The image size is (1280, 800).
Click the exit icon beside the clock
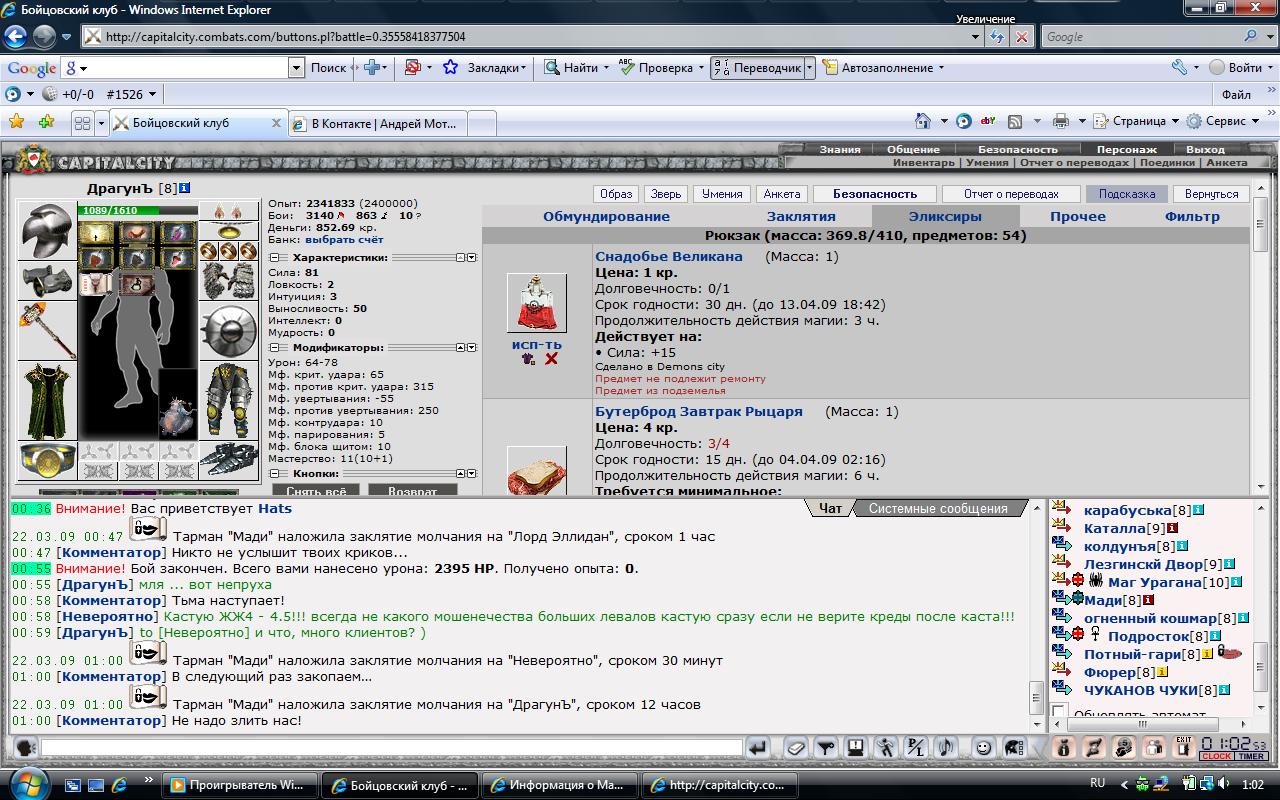pyautogui.click(x=1184, y=747)
